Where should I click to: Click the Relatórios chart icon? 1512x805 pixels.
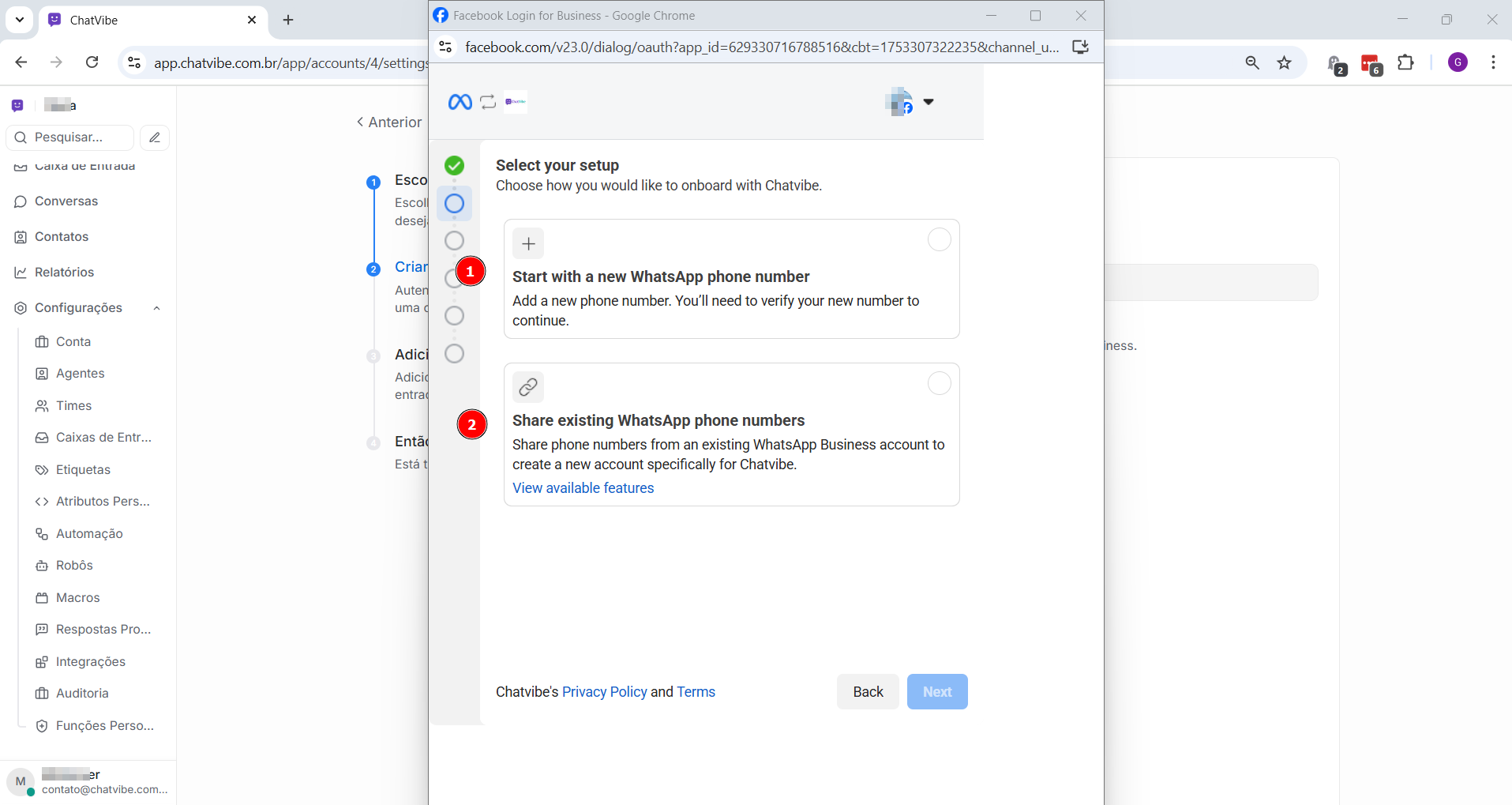click(x=21, y=273)
